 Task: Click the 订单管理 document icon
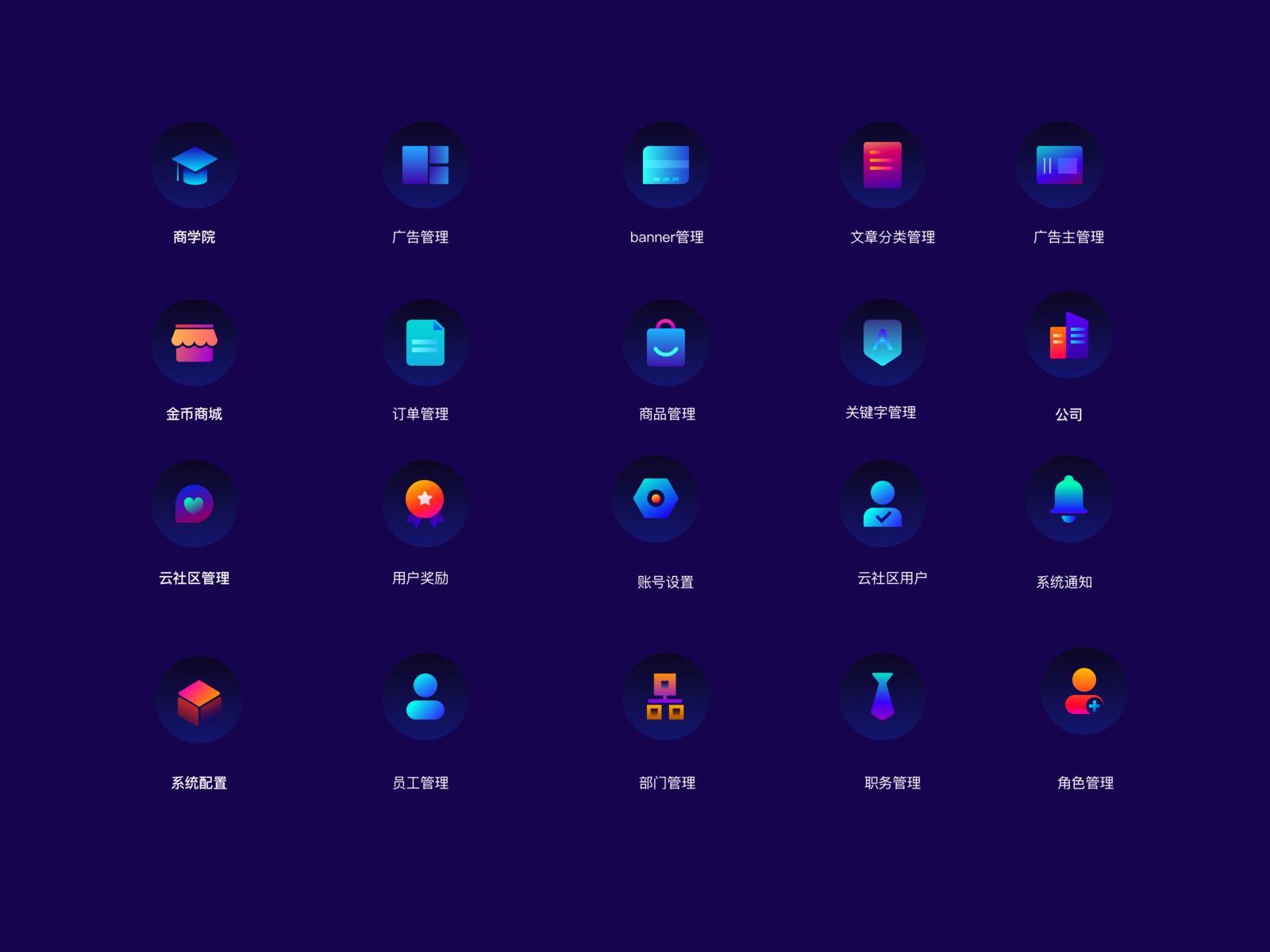coord(425,342)
